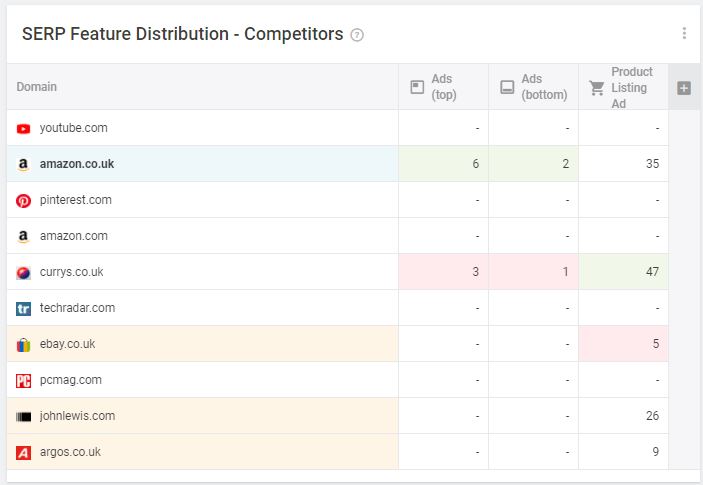Image resolution: width=703 pixels, height=485 pixels.
Task: Sort by the Ads (top) column header
Action: point(443,87)
